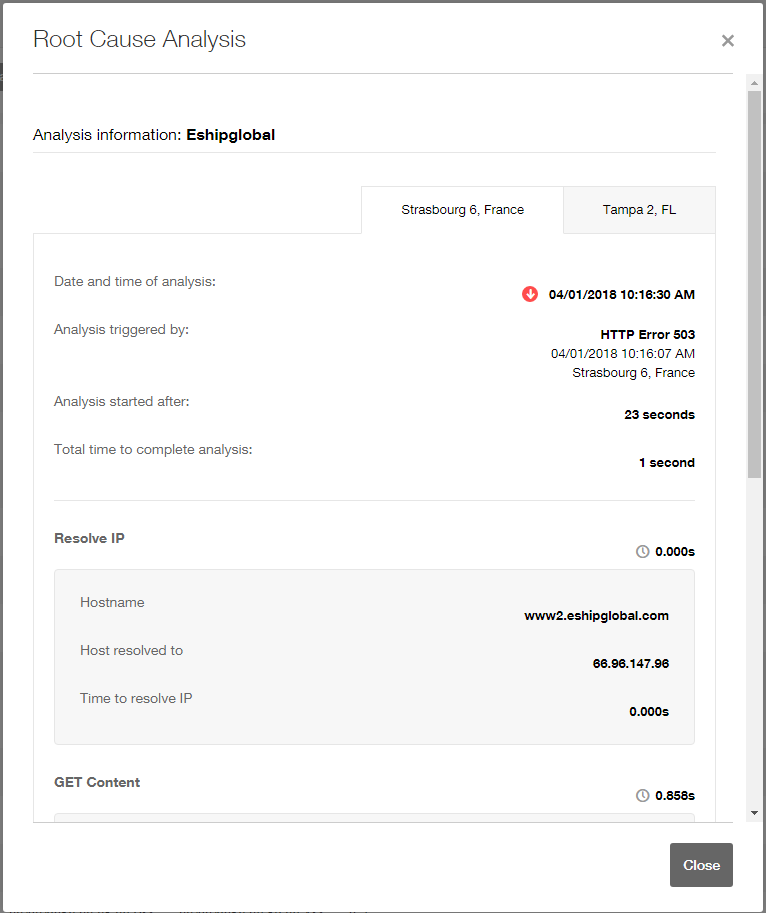Click the GET Content section heading
Viewport: 766px width, 913px height.
click(97, 782)
